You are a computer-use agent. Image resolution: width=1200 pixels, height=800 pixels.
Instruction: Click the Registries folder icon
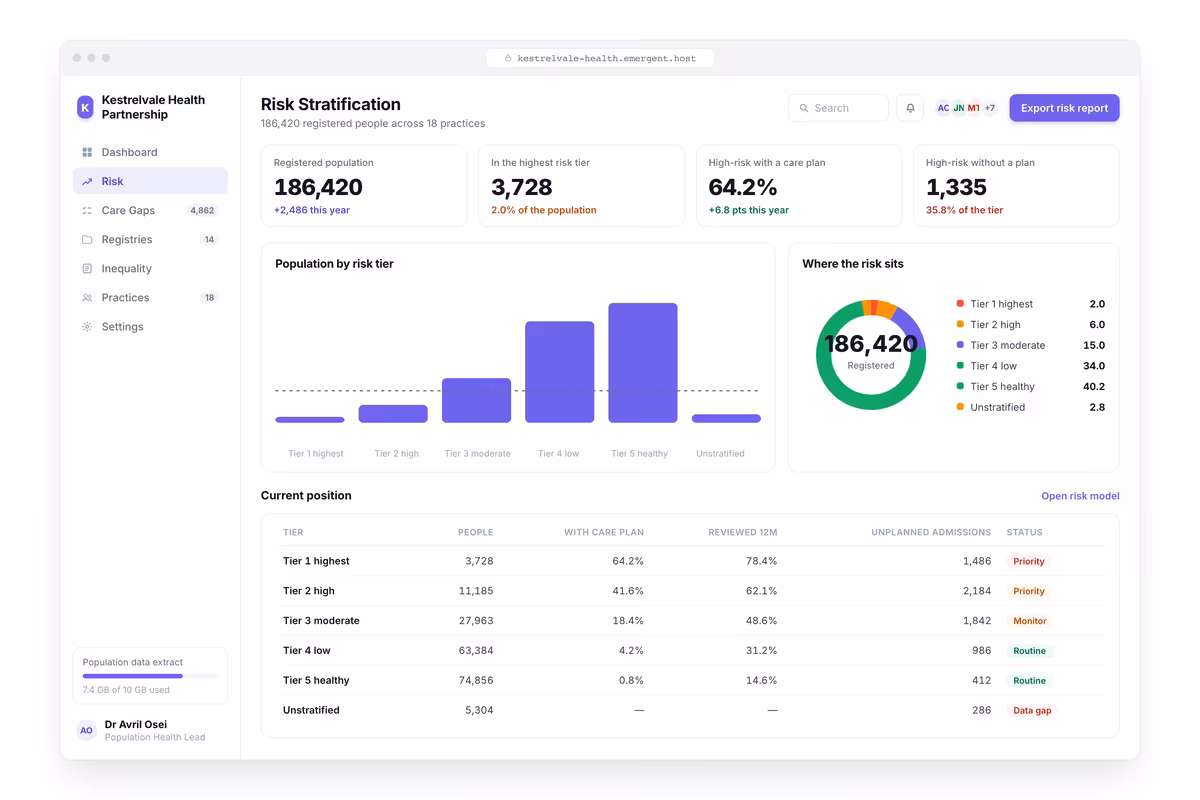click(87, 239)
